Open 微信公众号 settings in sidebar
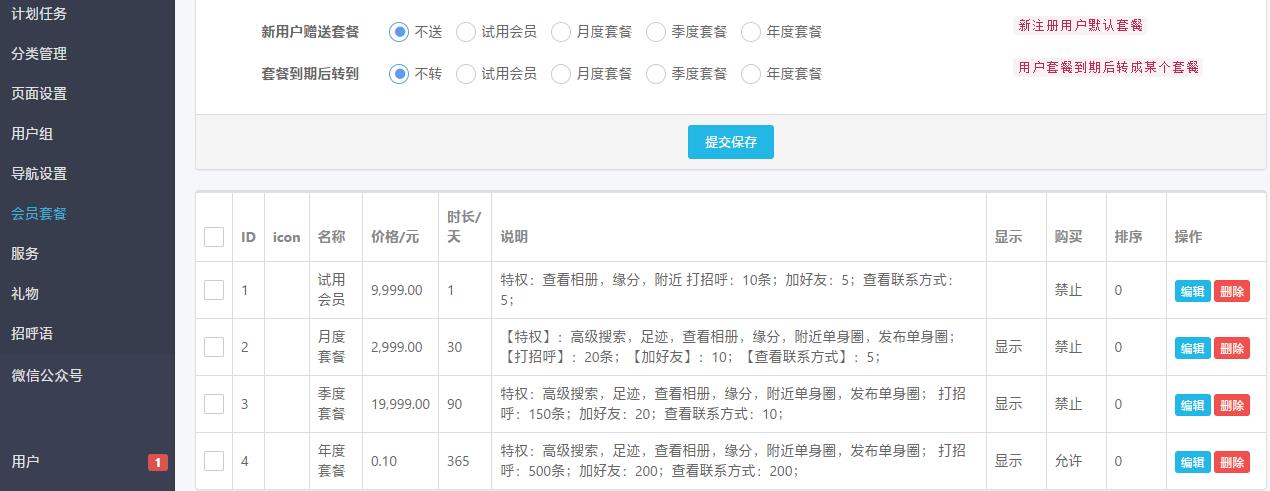 point(46,376)
